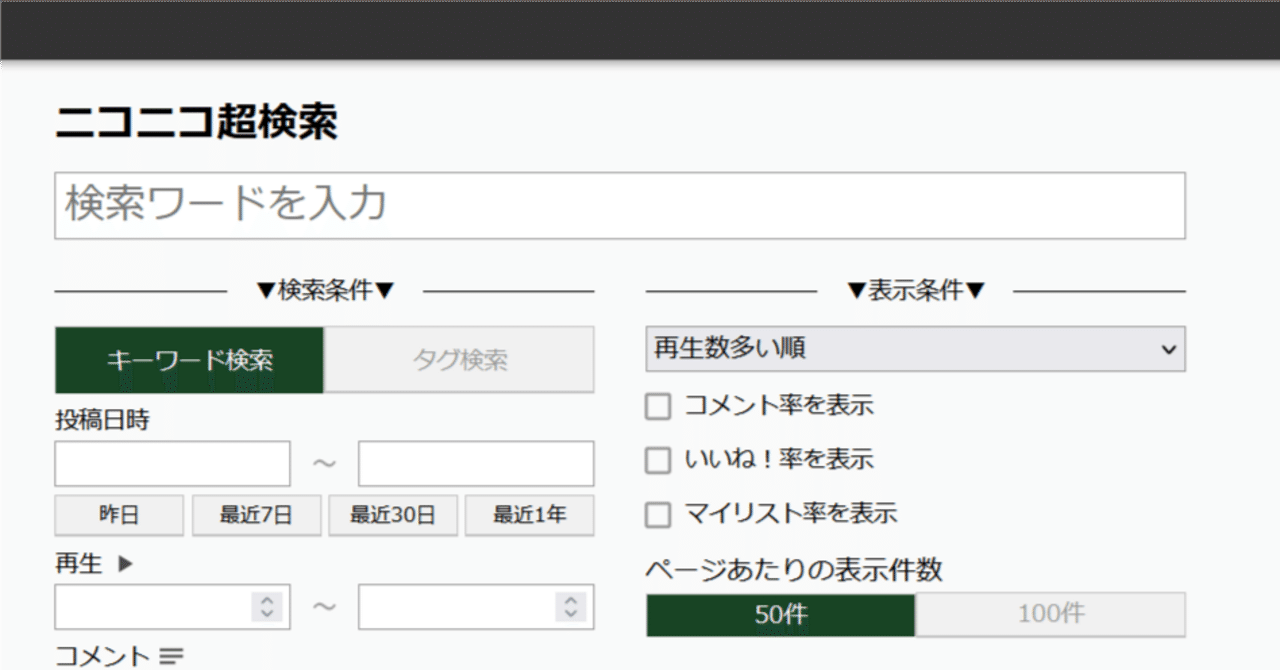The width and height of the screenshot is (1280, 670).
Task: Set the date range to 昨日
Action: pos(119,515)
